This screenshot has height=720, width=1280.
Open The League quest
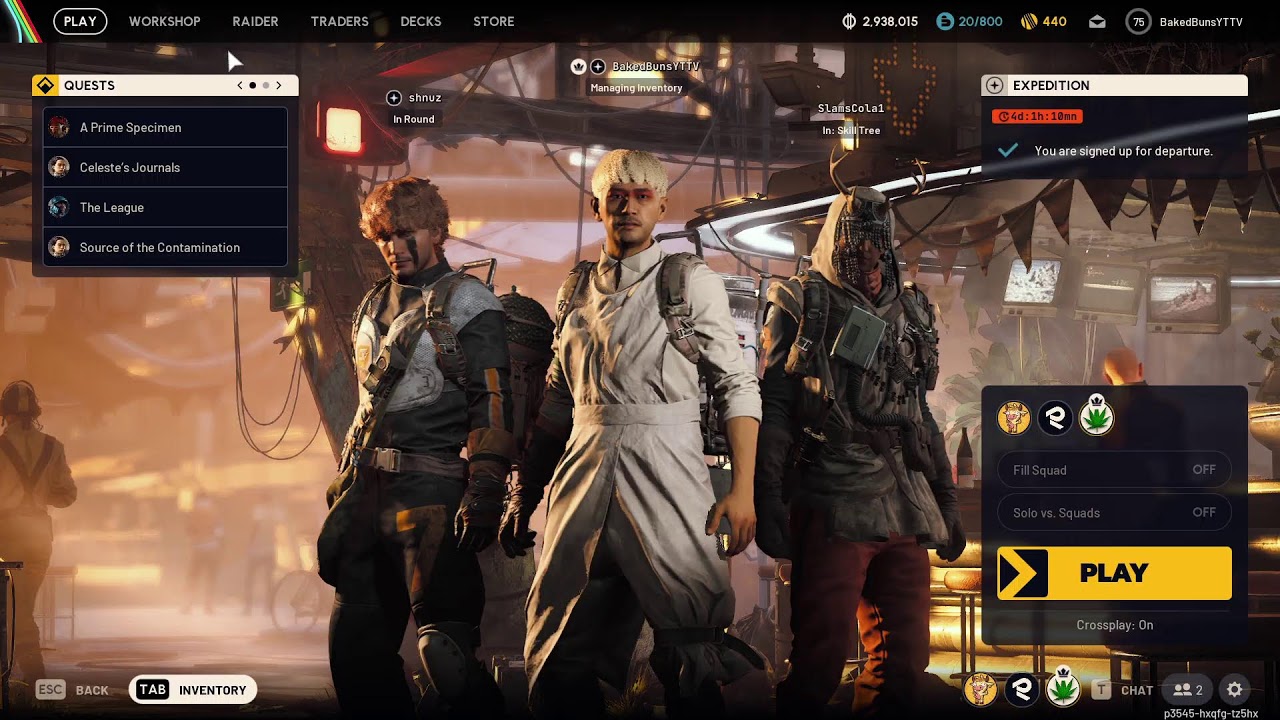click(x=165, y=207)
